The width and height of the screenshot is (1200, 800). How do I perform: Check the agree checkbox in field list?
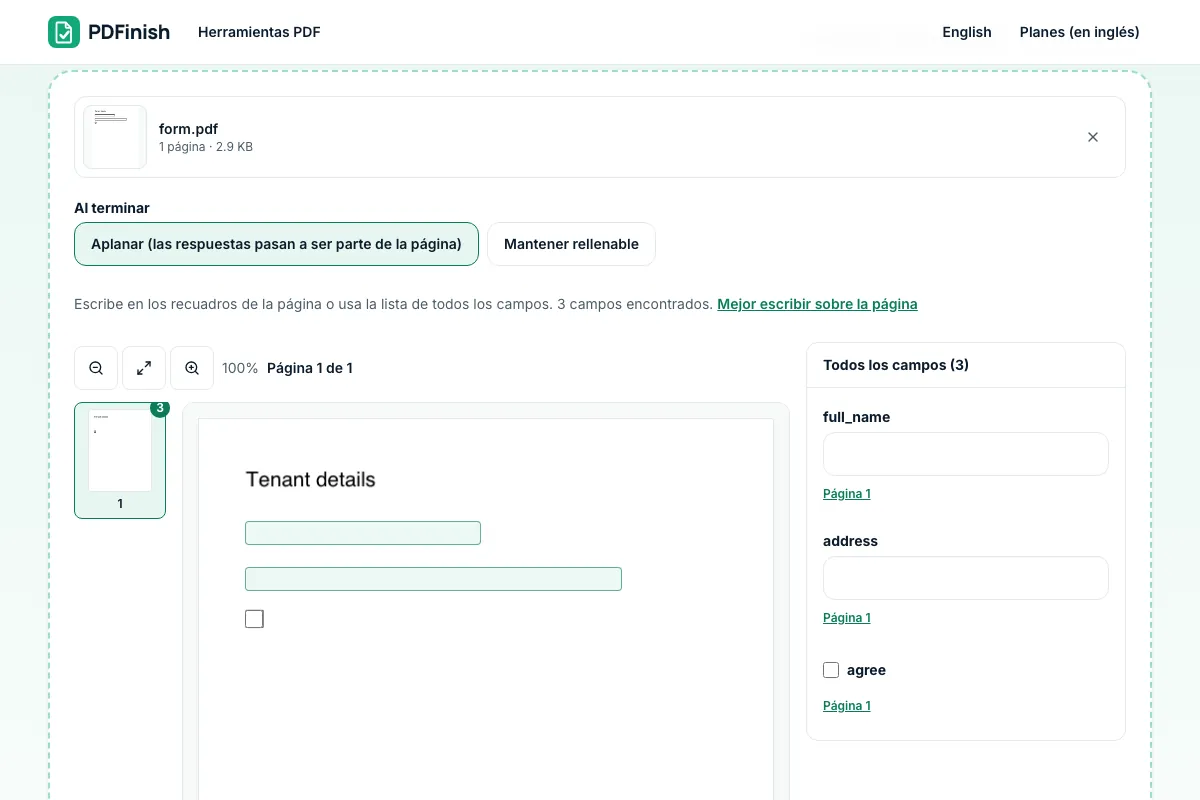(831, 670)
